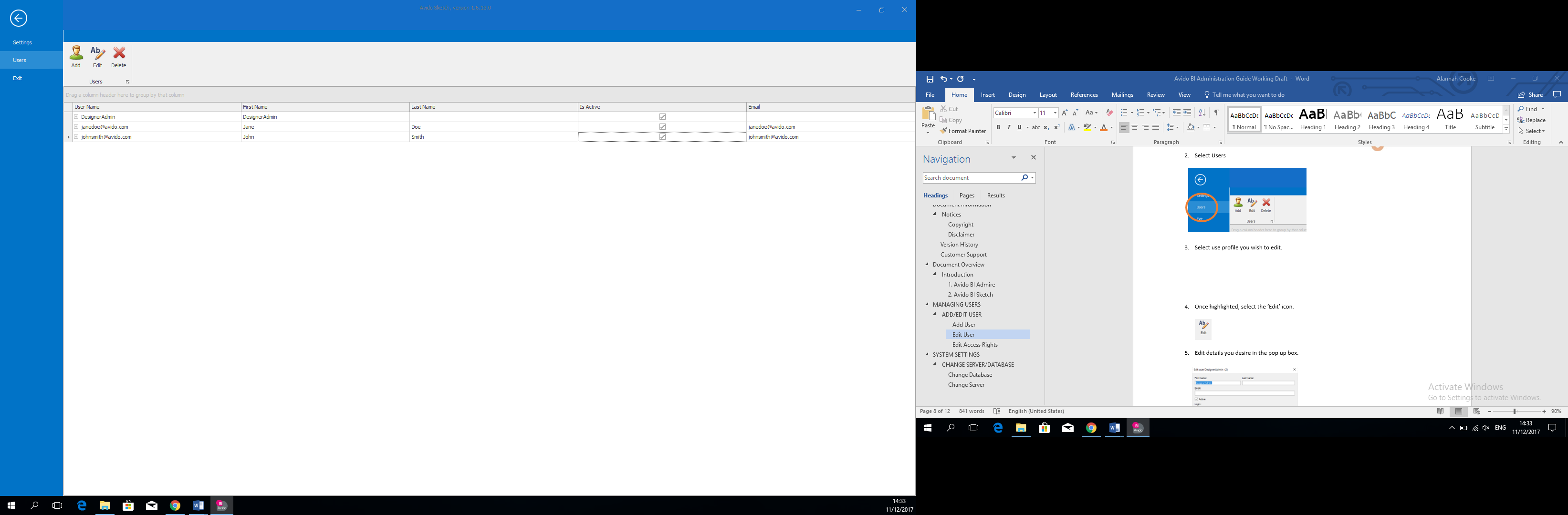Open the Calibri font name dropdown

click(x=1034, y=113)
